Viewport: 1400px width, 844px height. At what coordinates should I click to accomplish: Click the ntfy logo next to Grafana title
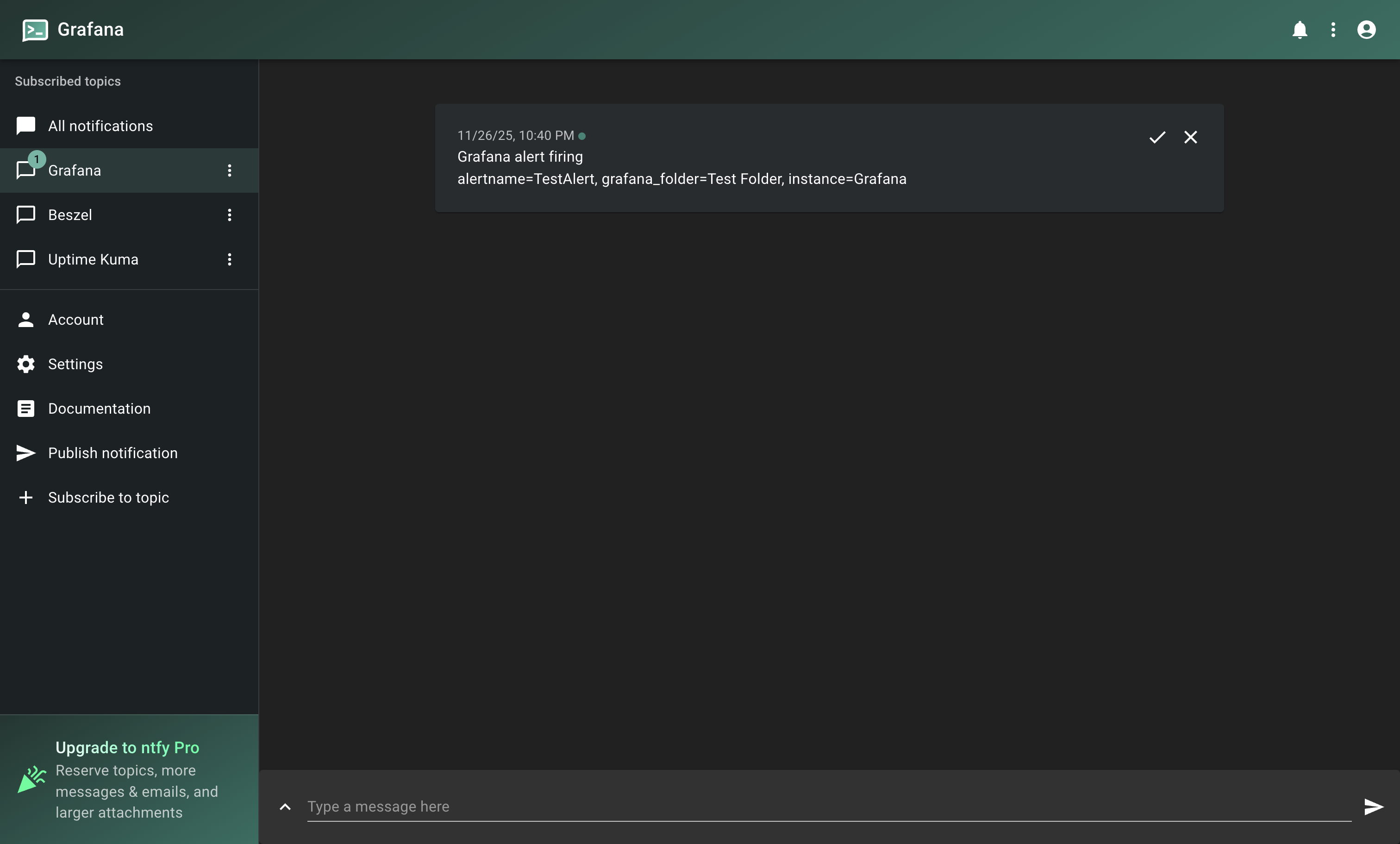35,30
